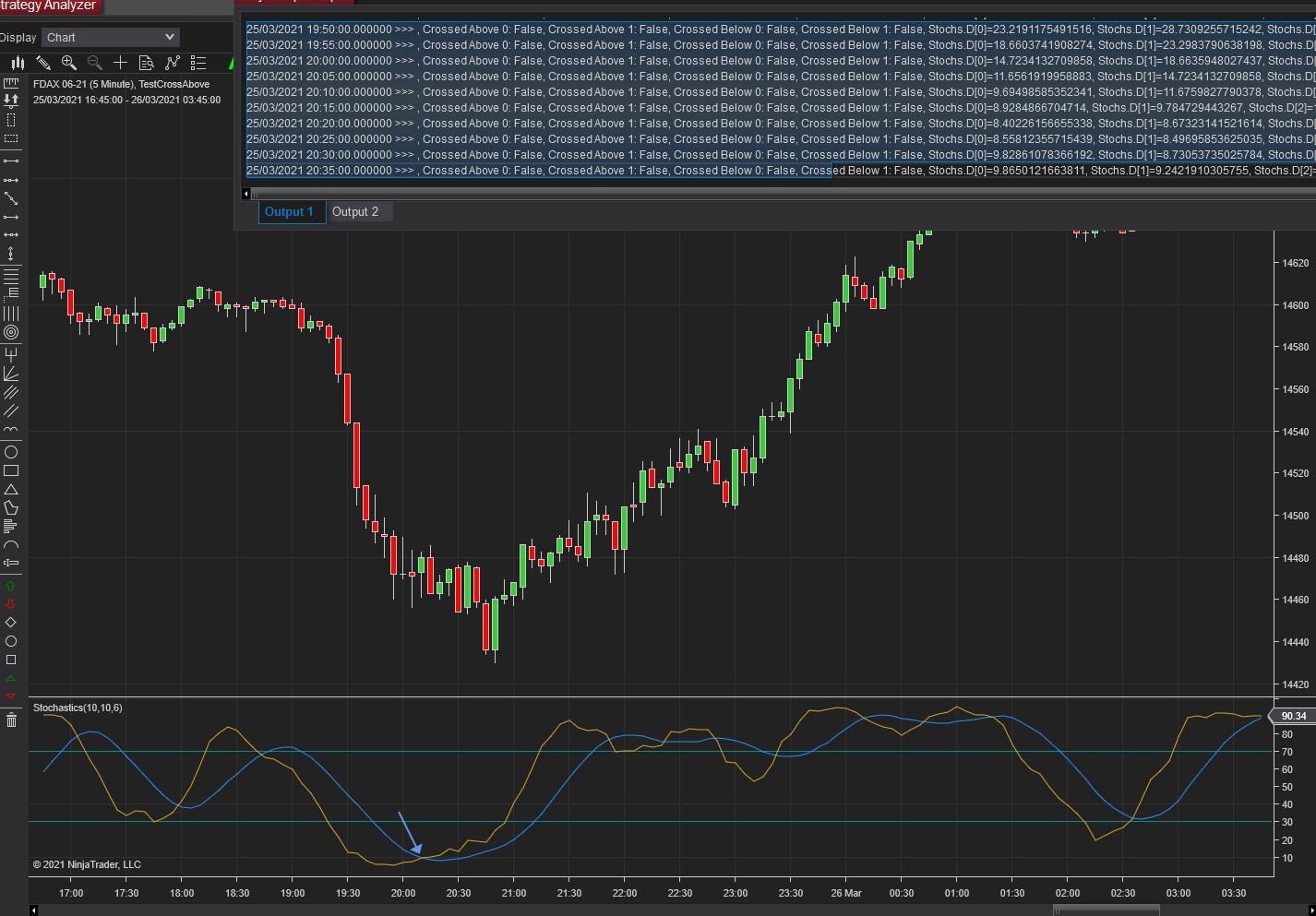This screenshot has width=1316, height=916.
Task: Open the properties list icon
Action: pos(197,63)
